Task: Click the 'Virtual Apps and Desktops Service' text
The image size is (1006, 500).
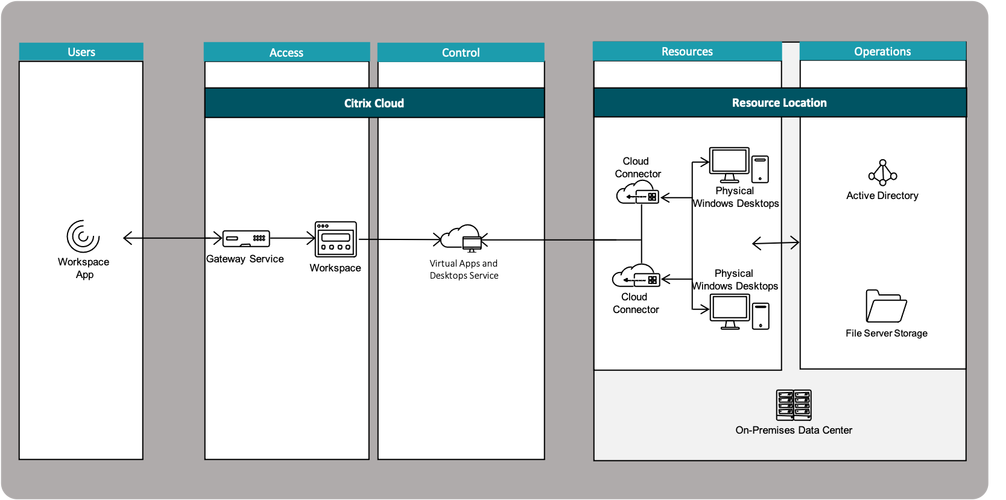Action: [x=464, y=270]
